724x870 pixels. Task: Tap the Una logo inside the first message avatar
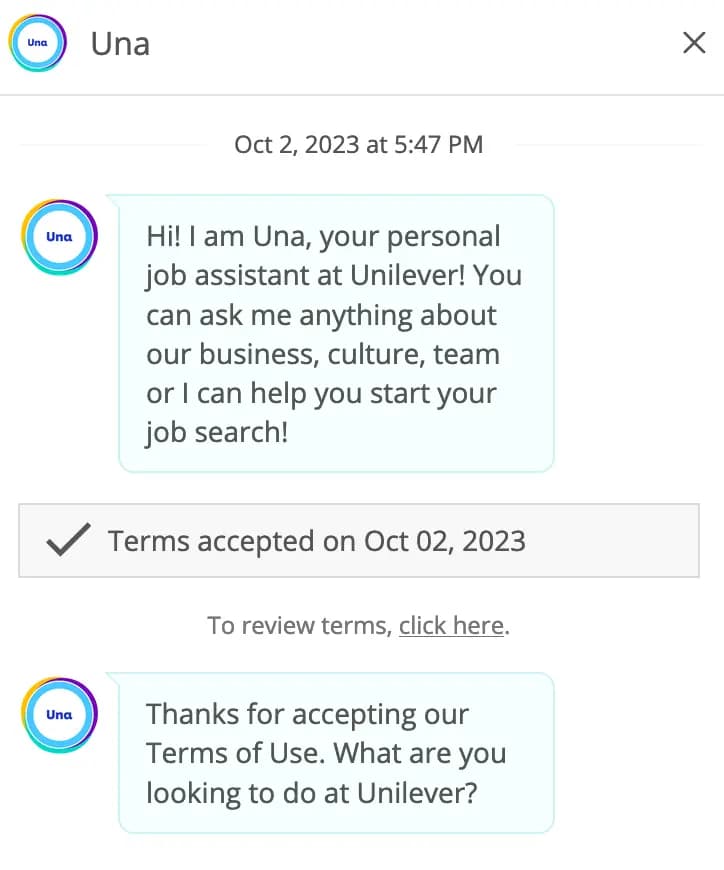[x=58, y=236]
